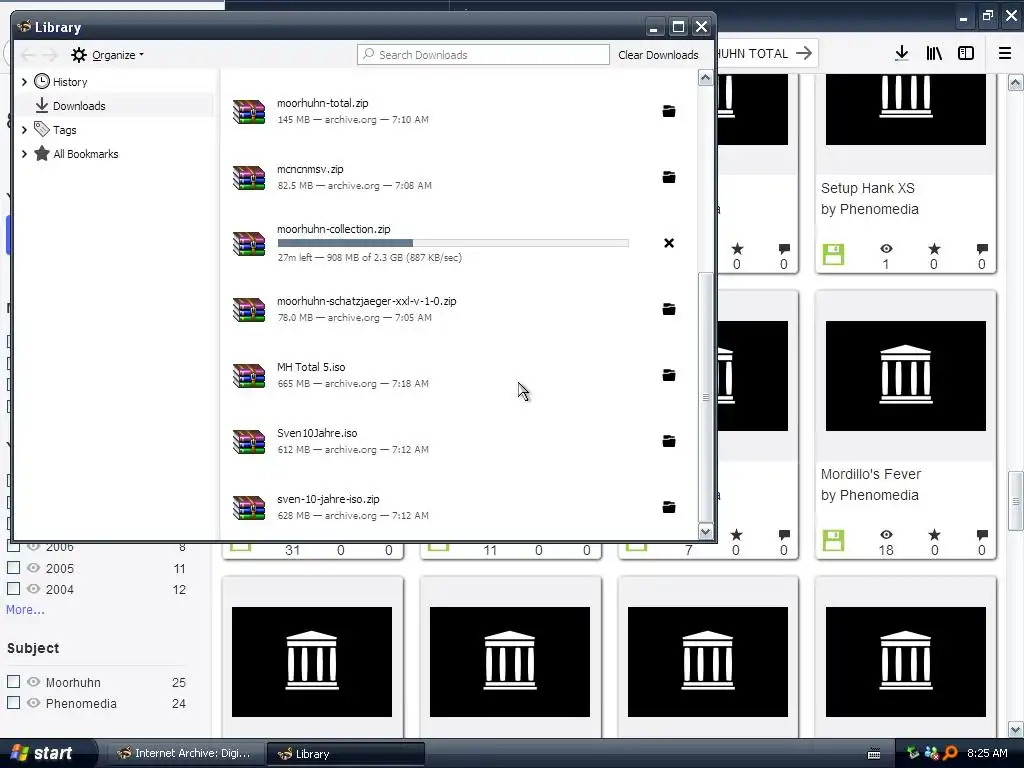The image size is (1024, 768).
Task: Click the browser page scroll-up arrow
Action: click(1016, 82)
